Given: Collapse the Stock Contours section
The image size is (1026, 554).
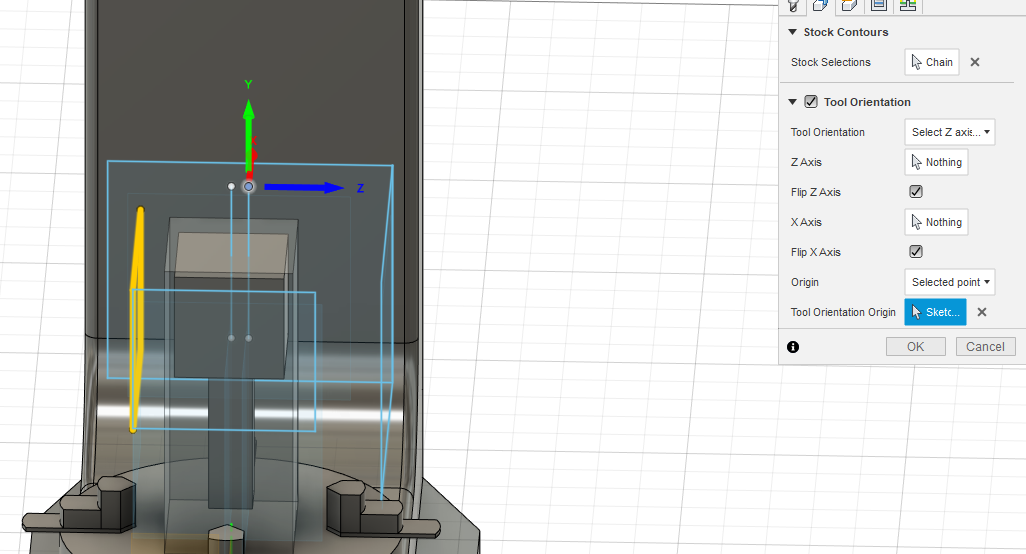Looking at the screenshot, I should coord(792,32).
